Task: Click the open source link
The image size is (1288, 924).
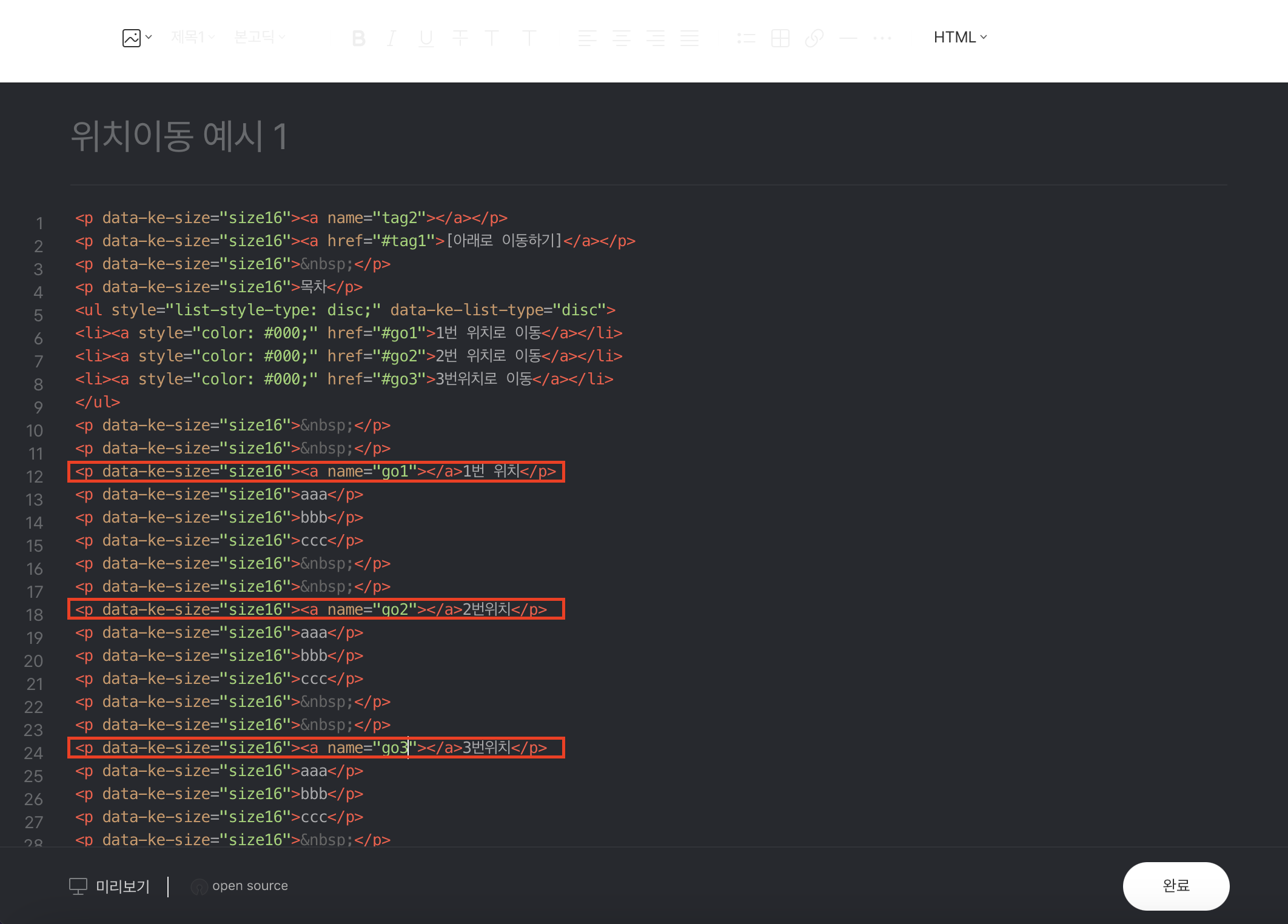Action: 249,886
